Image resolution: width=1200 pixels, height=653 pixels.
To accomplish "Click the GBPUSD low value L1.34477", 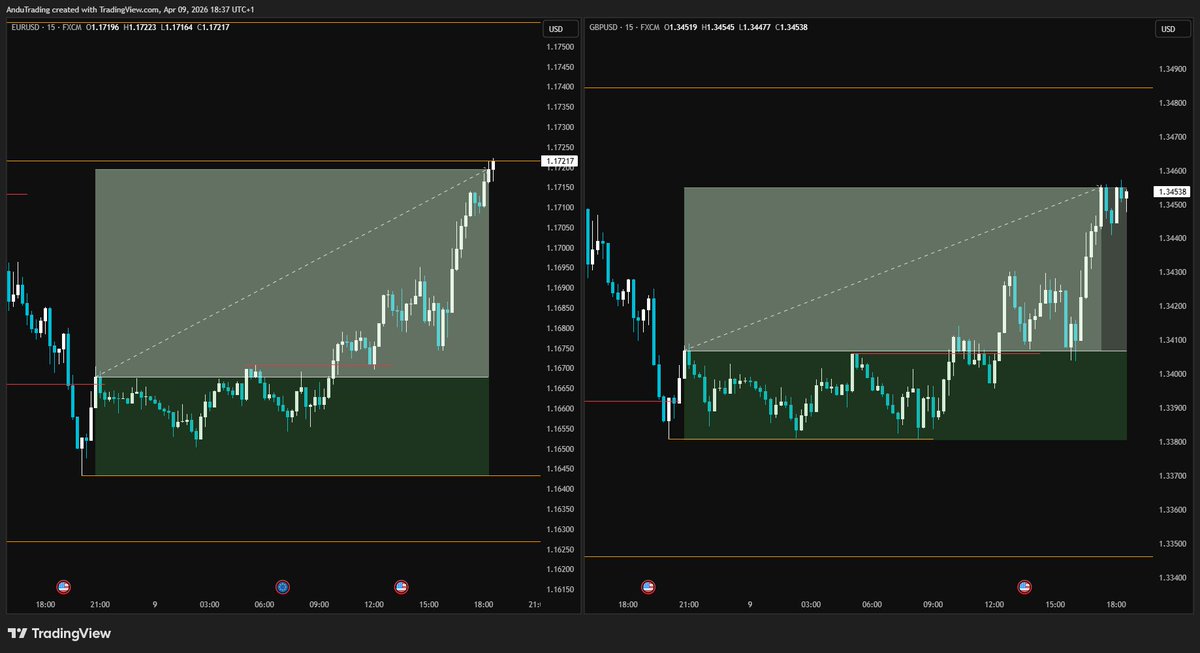I will 756,27.
